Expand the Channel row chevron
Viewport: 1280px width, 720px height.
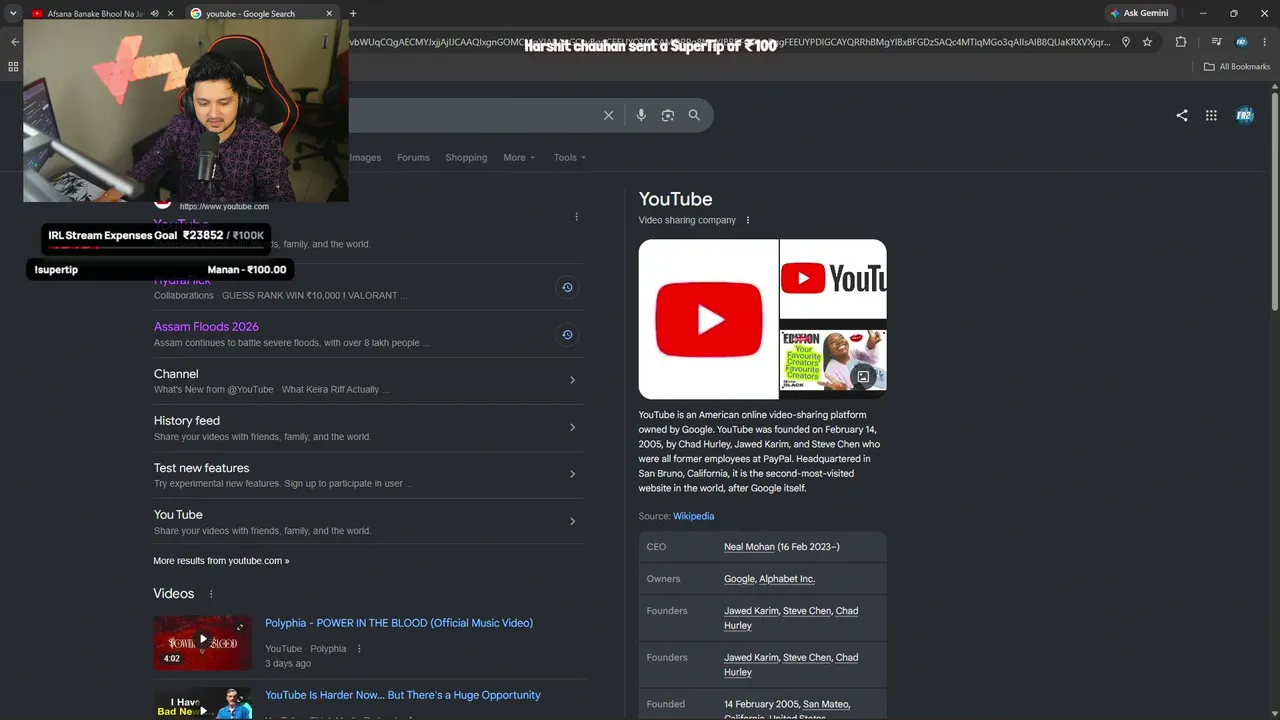572,380
